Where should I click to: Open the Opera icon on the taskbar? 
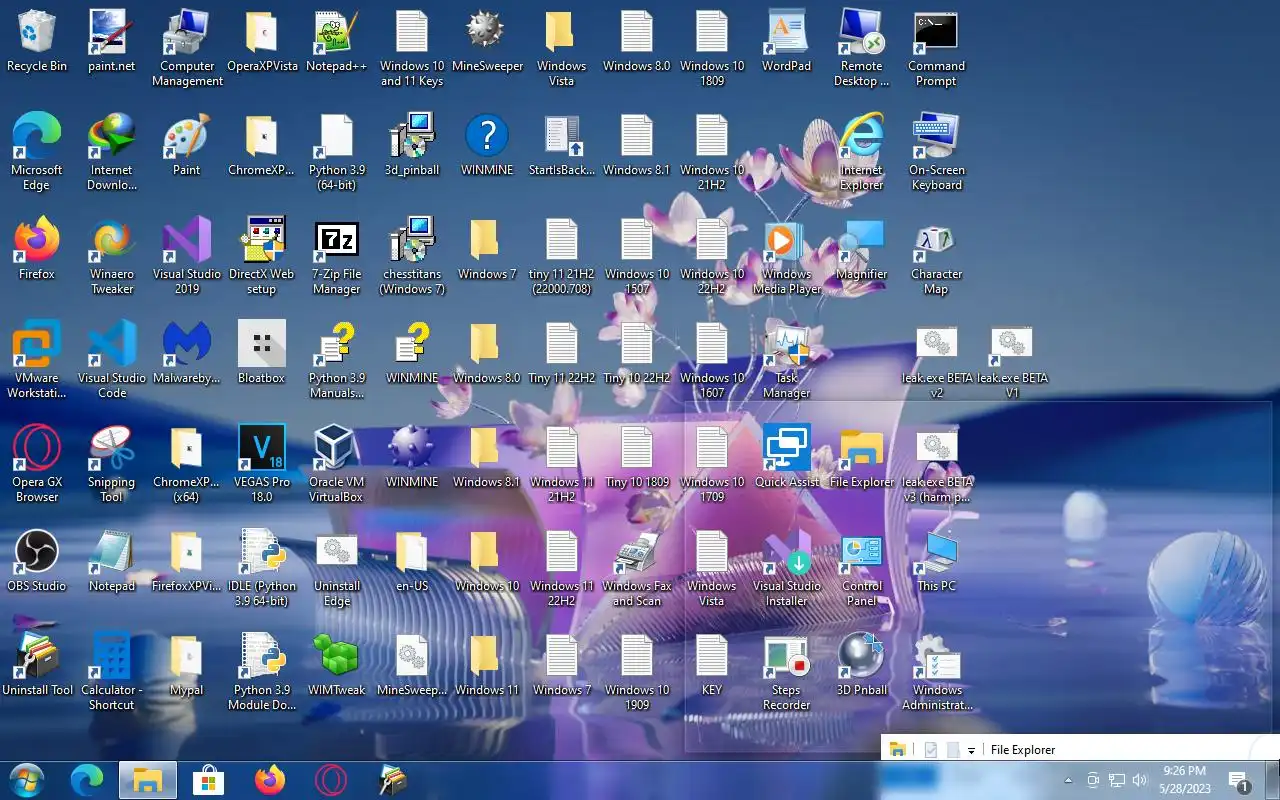click(331, 780)
